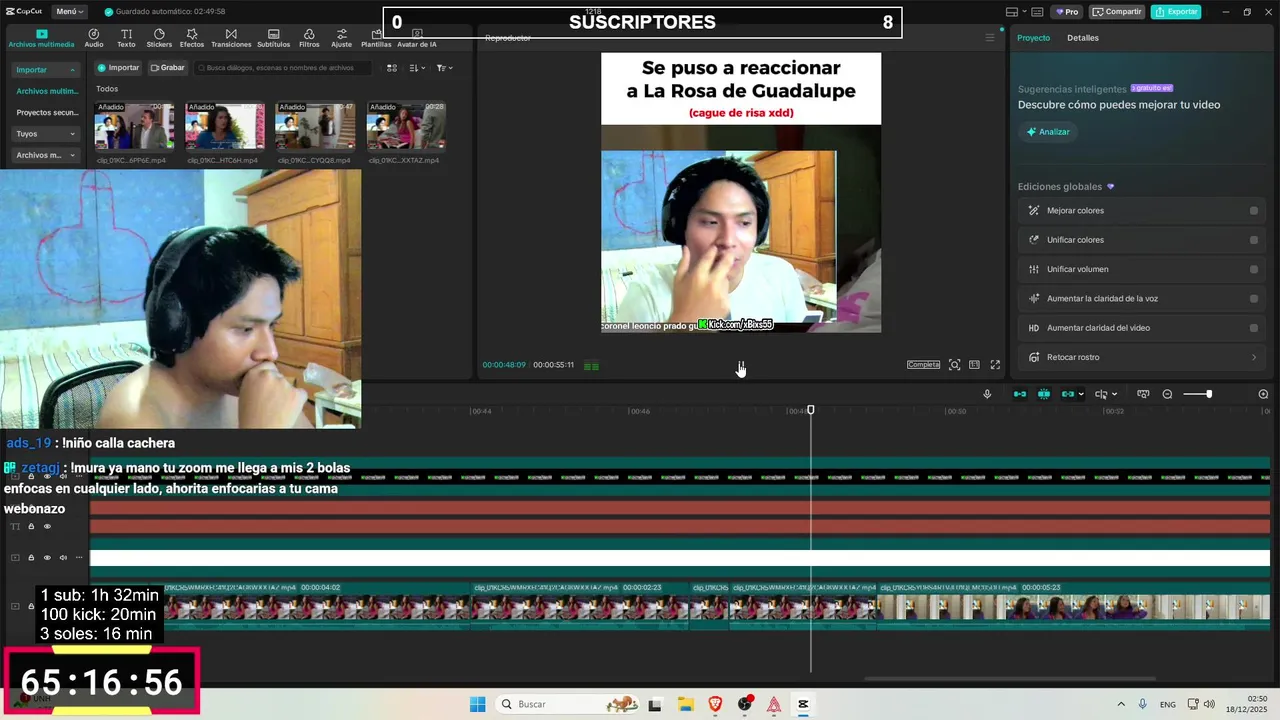Click the Analizar button
This screenshot has width=1280, height=720.
tap(1048, 132)
